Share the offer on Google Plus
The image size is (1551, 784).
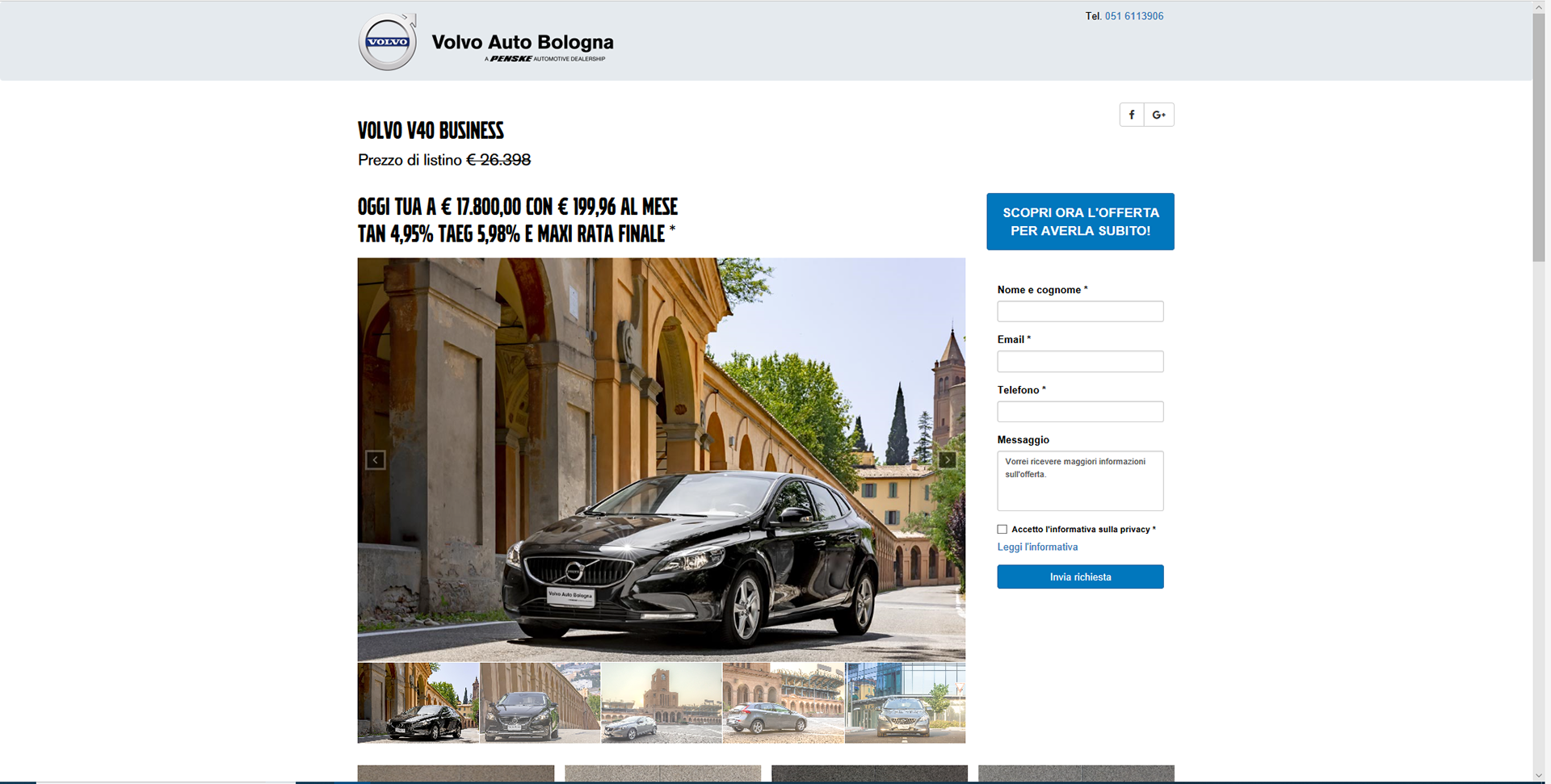click(x=1159, y=115)
